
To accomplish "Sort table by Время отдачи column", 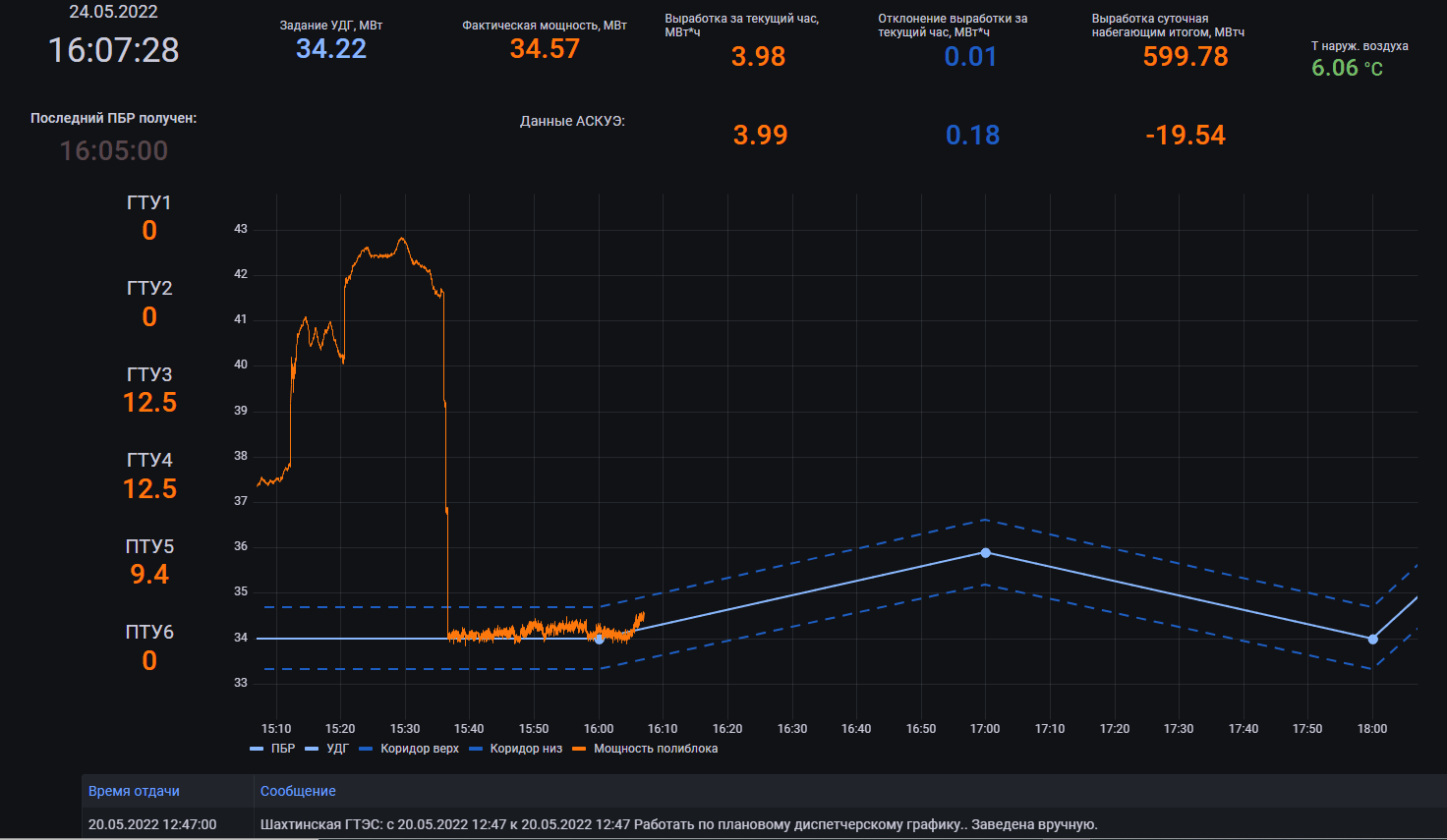I will [134, 791].
